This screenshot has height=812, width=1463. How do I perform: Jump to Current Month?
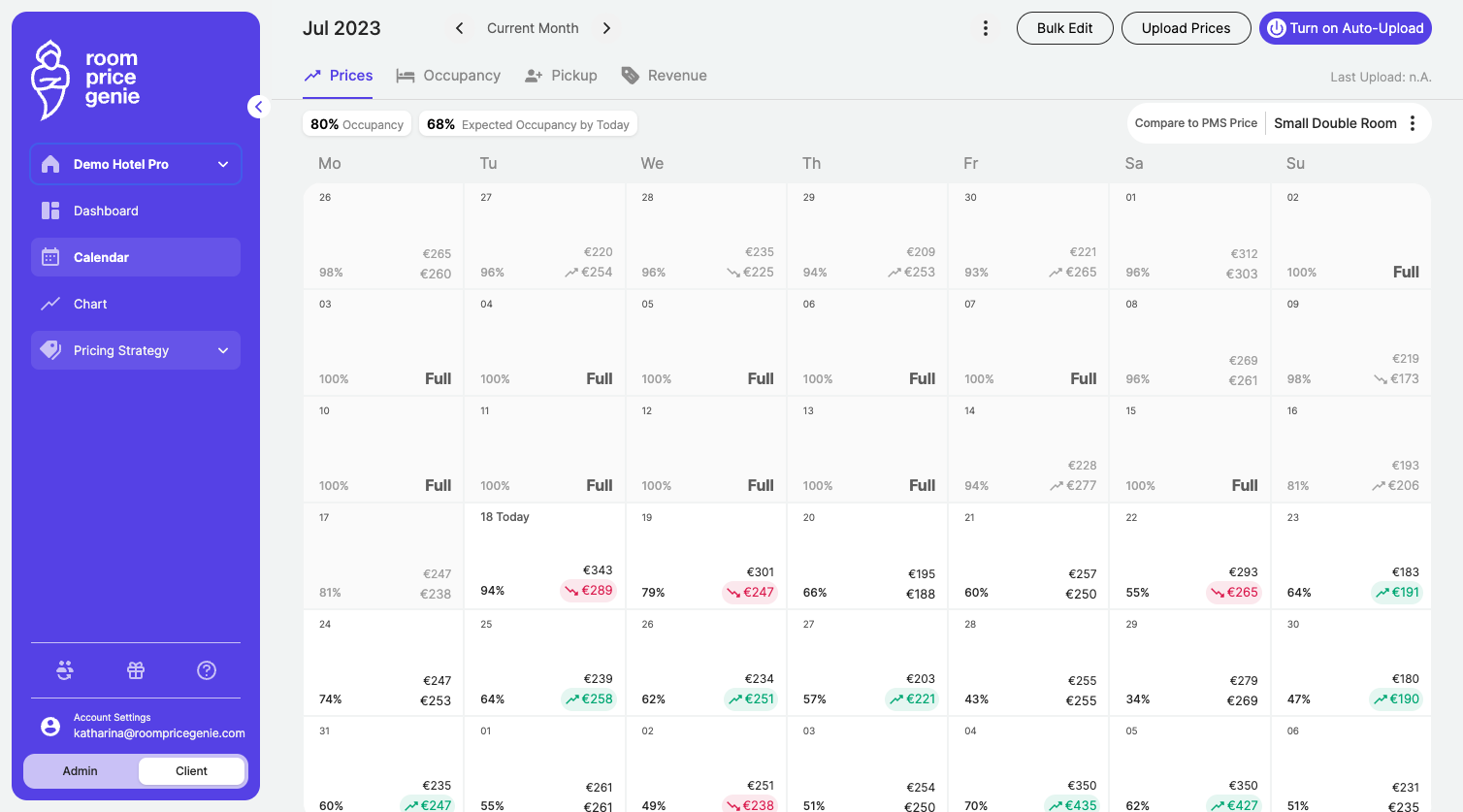click(533, 28)
